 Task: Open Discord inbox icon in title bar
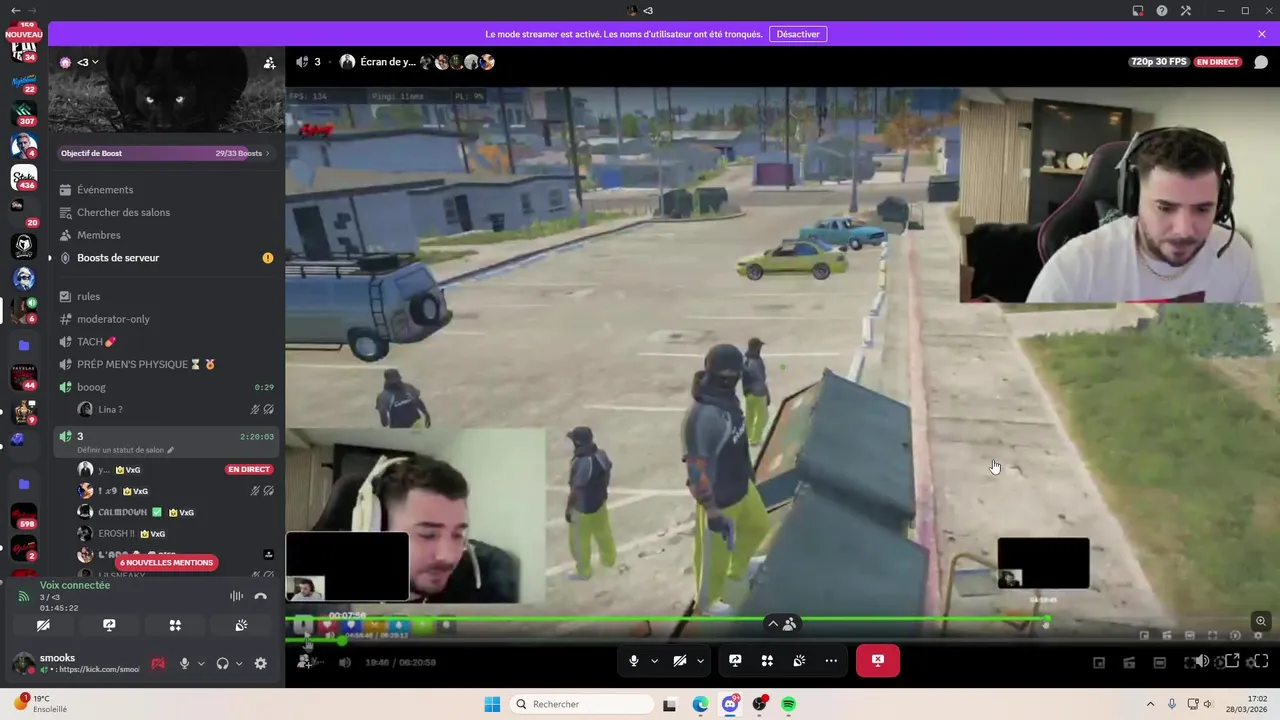point(1138,11)
